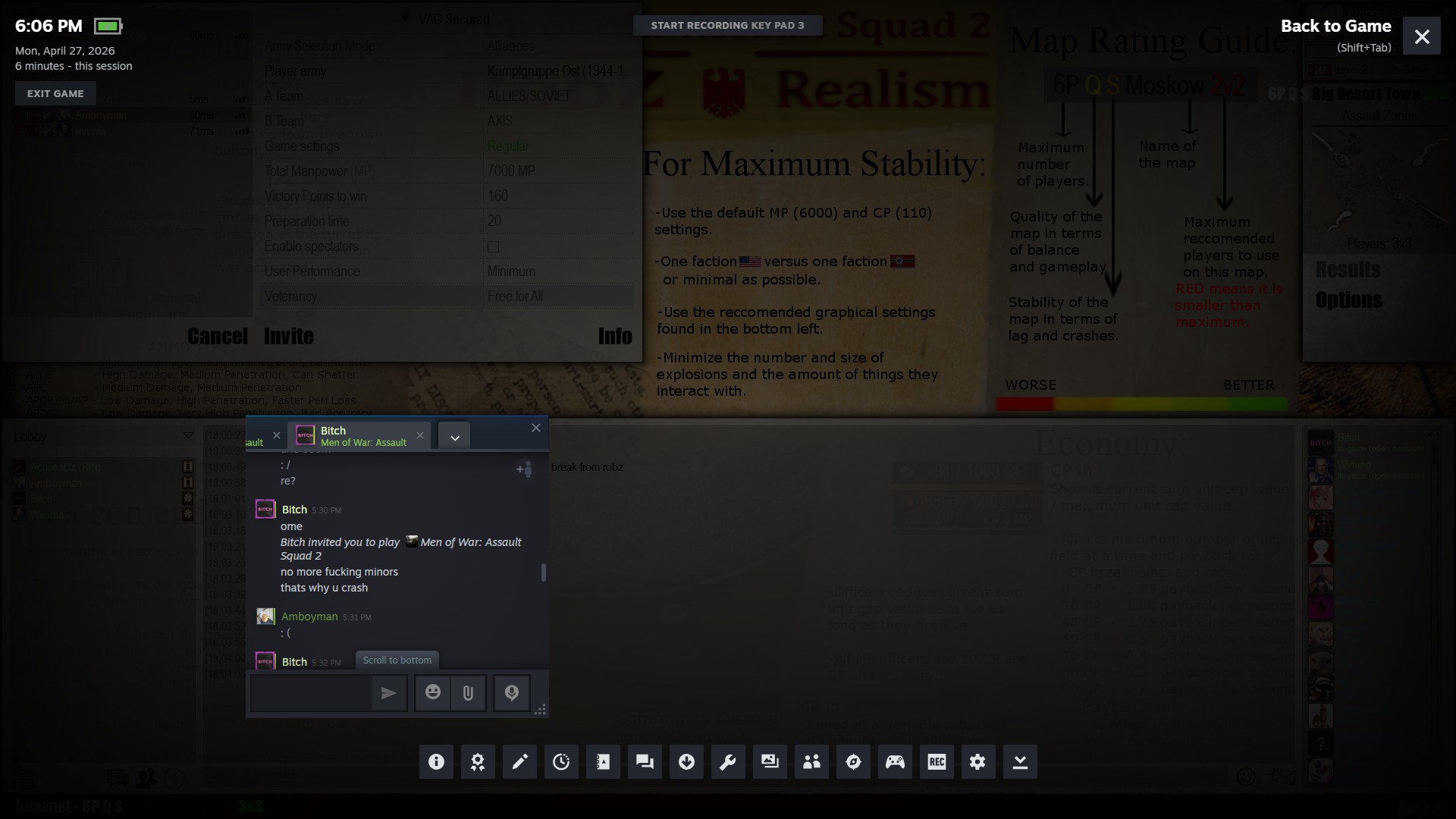Screen dimensions: 1456x819
Task: Expand the chat tabs dropdown chevron
Action: point(454,438)
